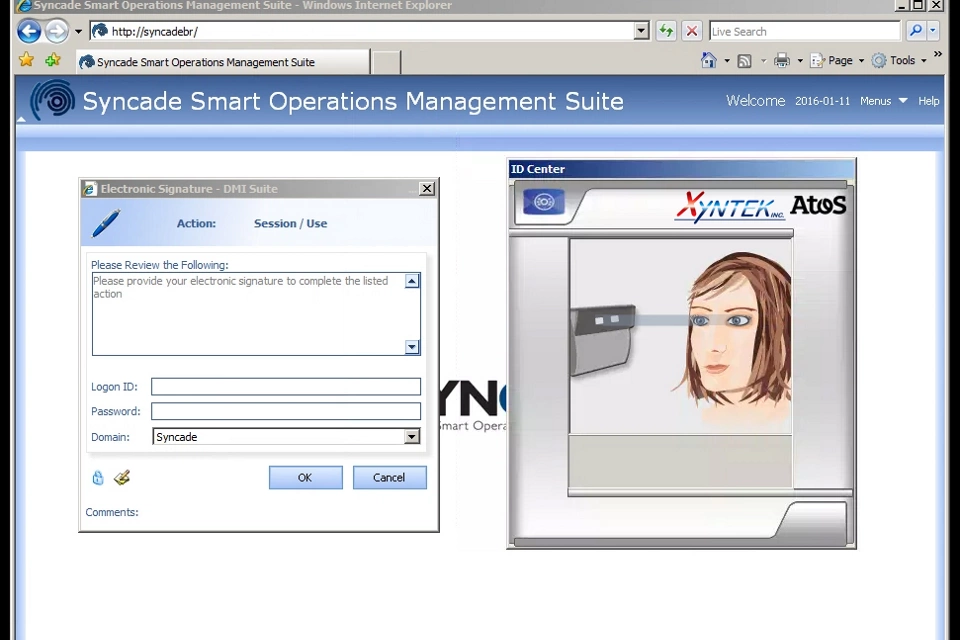Open the Favorites star icon
This screenshot has height=640, width=960.
point(26,61)
